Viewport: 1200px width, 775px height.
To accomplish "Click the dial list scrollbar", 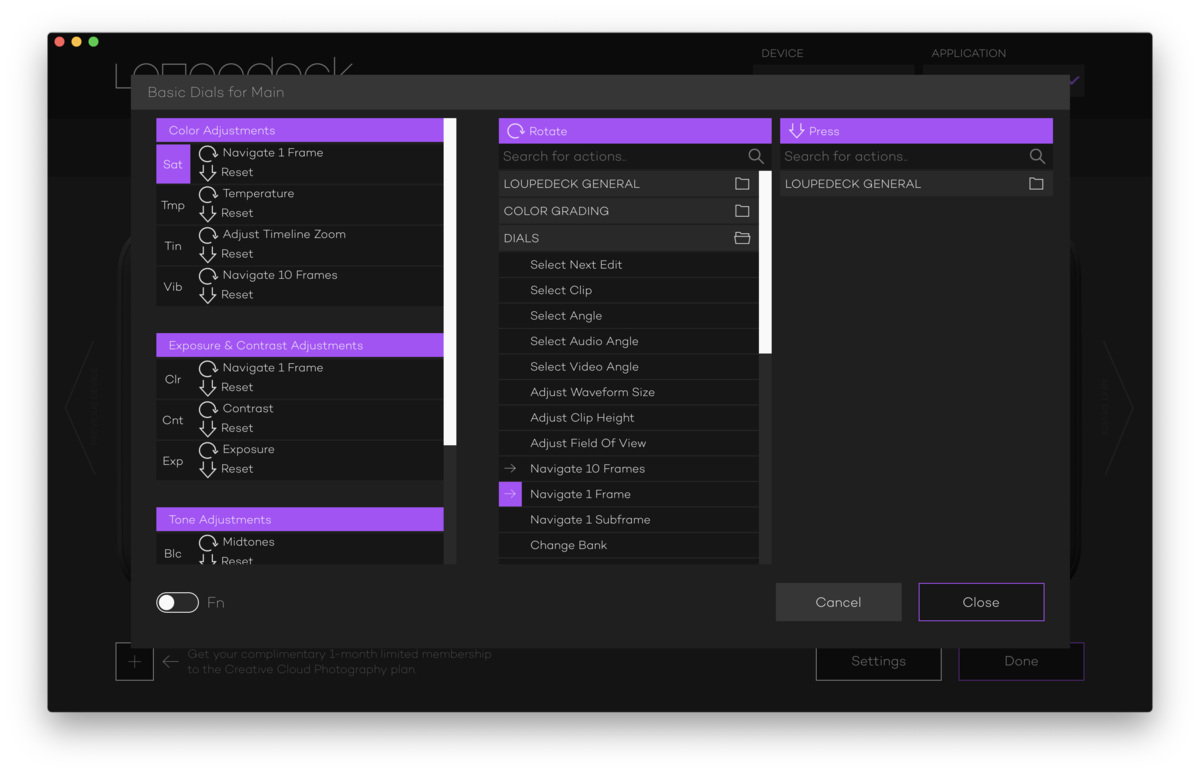I will (x=450, y=282).
